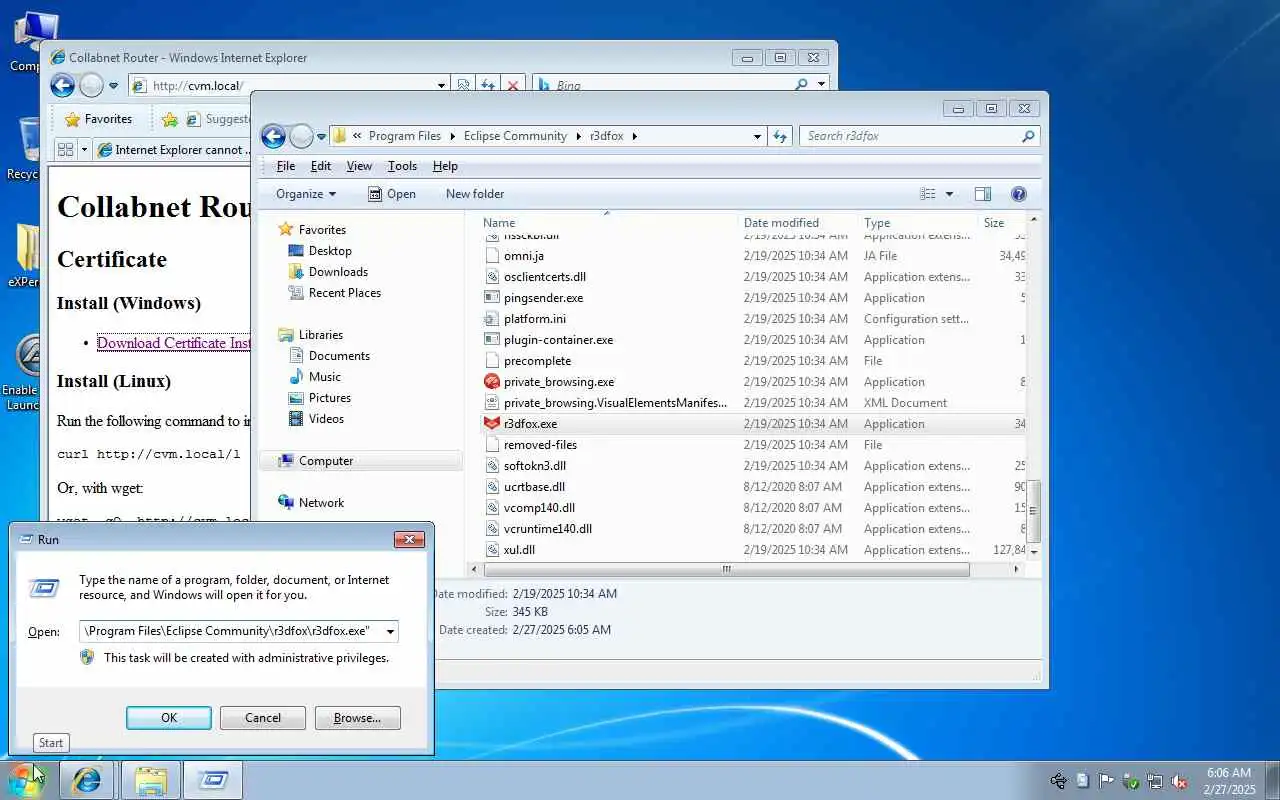Image resolution: width=1280 pixels, height=800 pixels.
Task: Select the softokn3.dll file row
Action: [755, 466]
